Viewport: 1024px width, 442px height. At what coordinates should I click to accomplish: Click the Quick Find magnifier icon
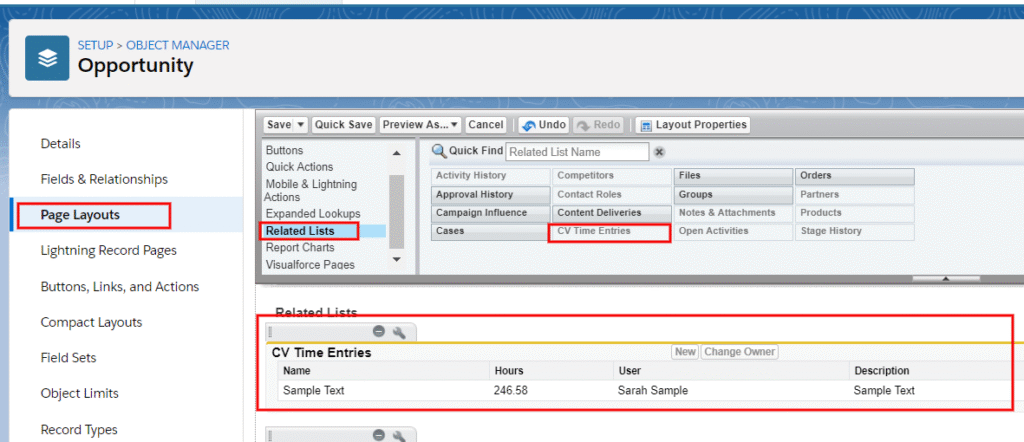point(438,152)
